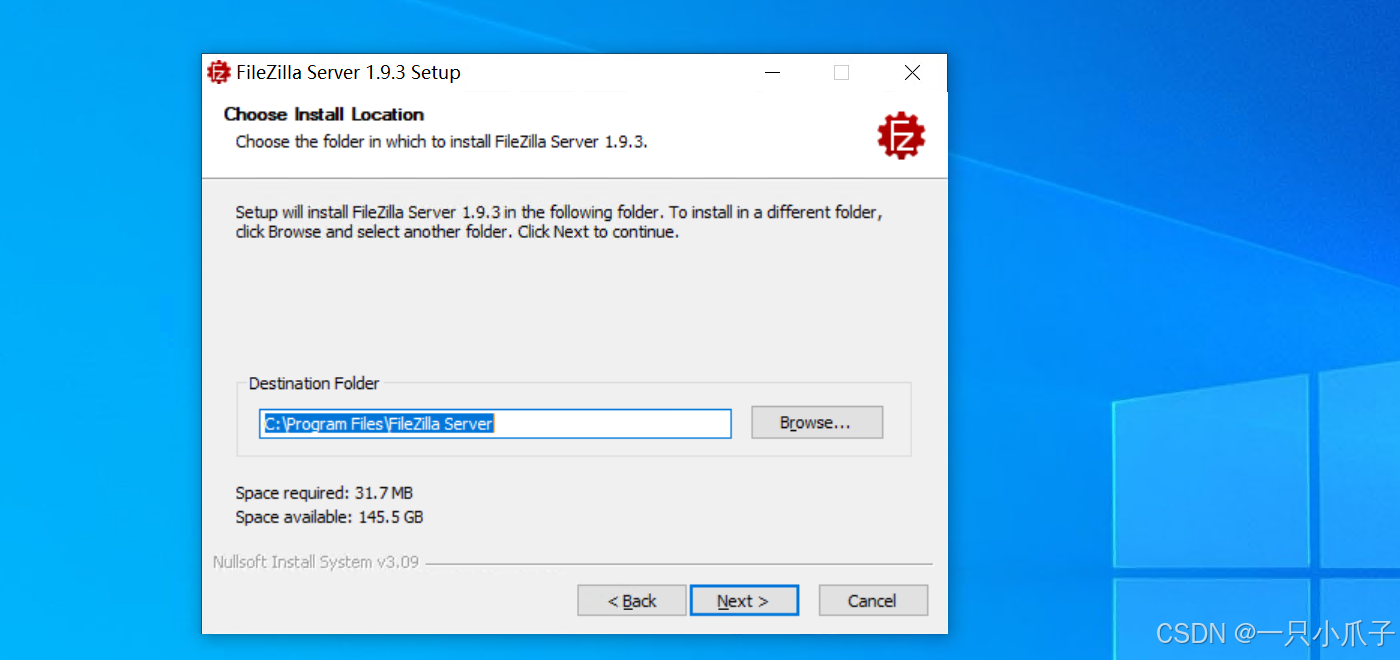This screenshot has width=1400, height=660.
Task: Click the 'FileZilla Server 1.9.3 Setup' title
Action: (x=348, y=72)
